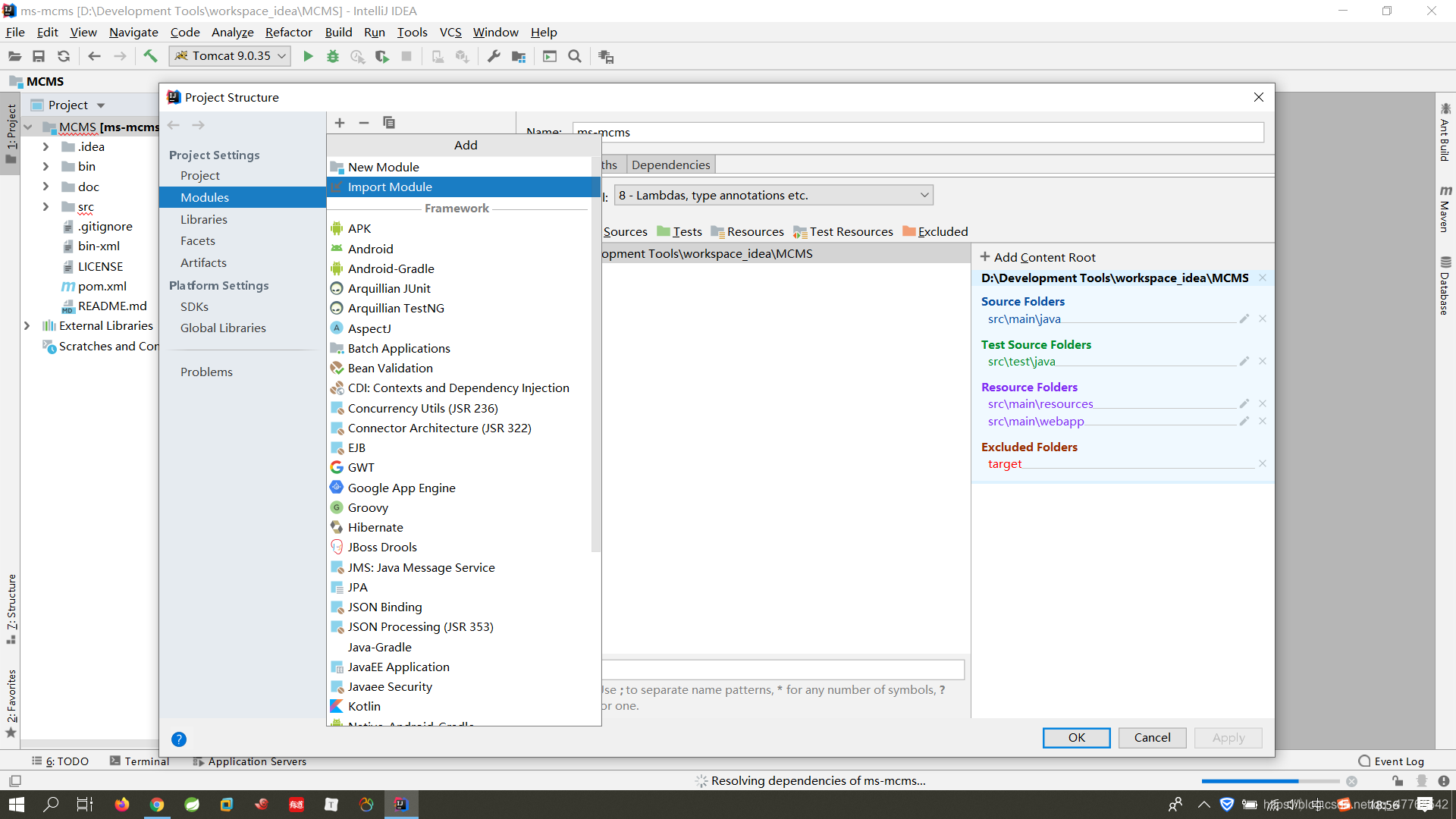Click the Copy module icon in dialog
1456x819 pixels.
tap(389, 123)
